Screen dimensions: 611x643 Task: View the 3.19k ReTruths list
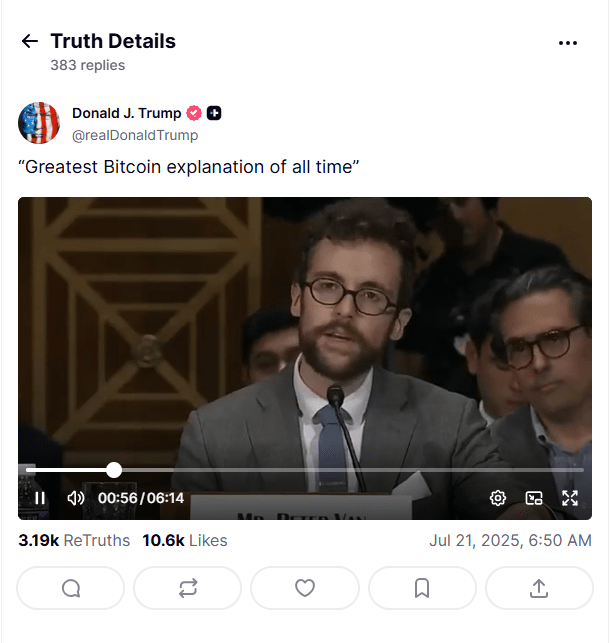pyautogui.click(x=74, y=540)
